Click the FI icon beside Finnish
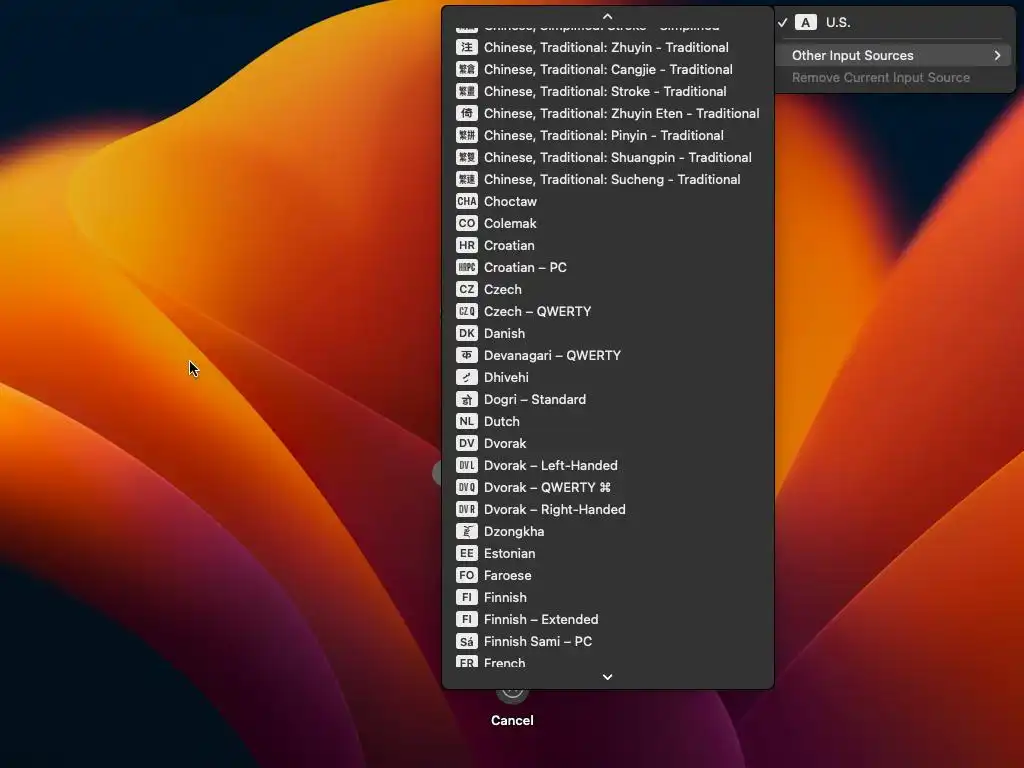 (466, 597)
